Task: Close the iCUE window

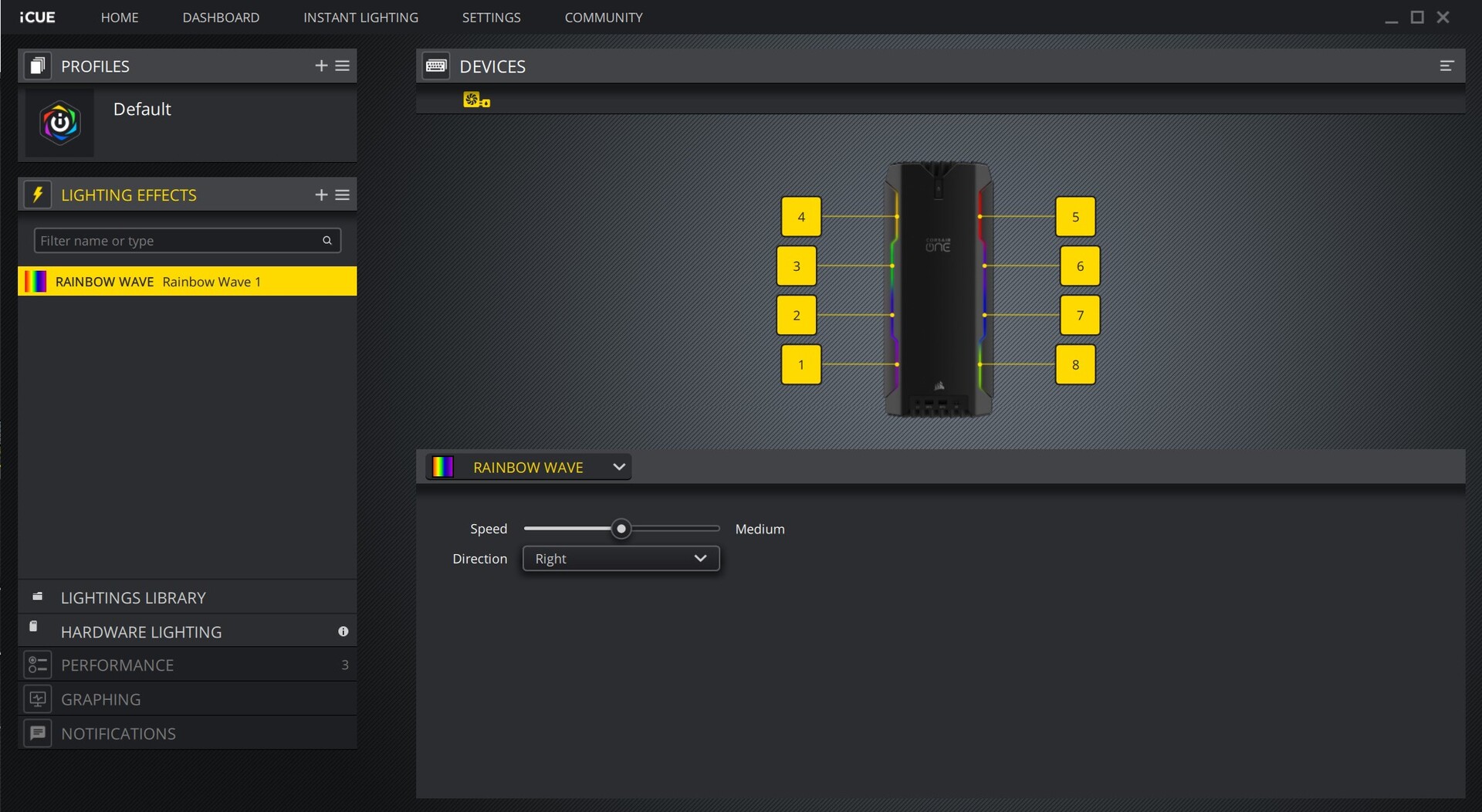Action: click(1443, 17)
